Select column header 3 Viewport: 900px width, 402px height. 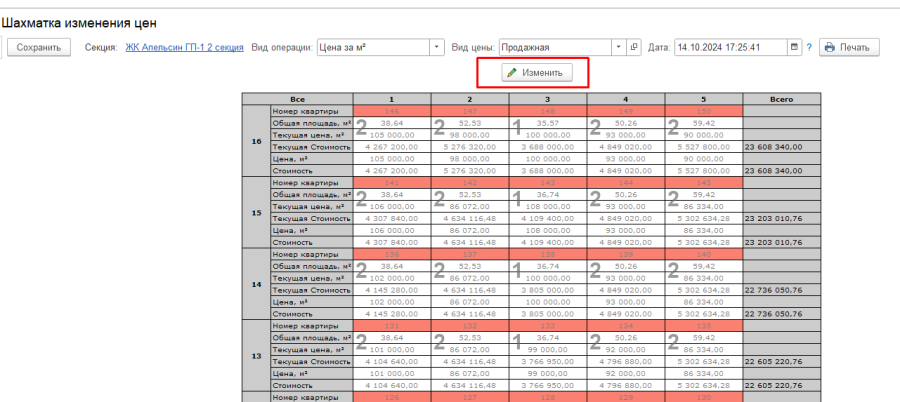pyautogui.click(x=548, y=99)
